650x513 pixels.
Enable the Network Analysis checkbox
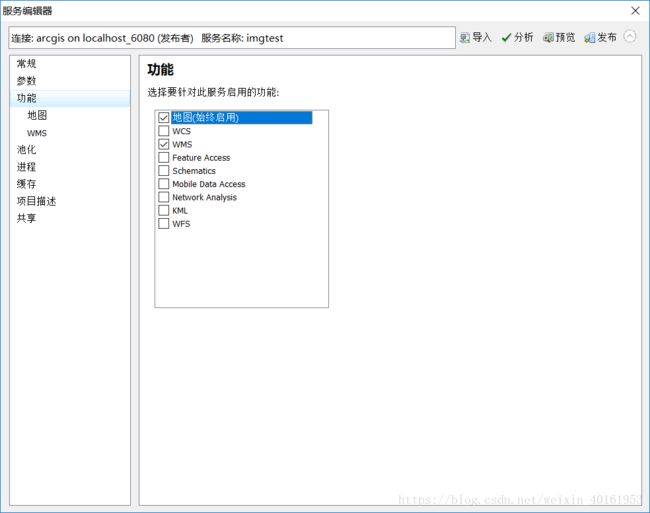pyautogui.click(x=164, y=197)
